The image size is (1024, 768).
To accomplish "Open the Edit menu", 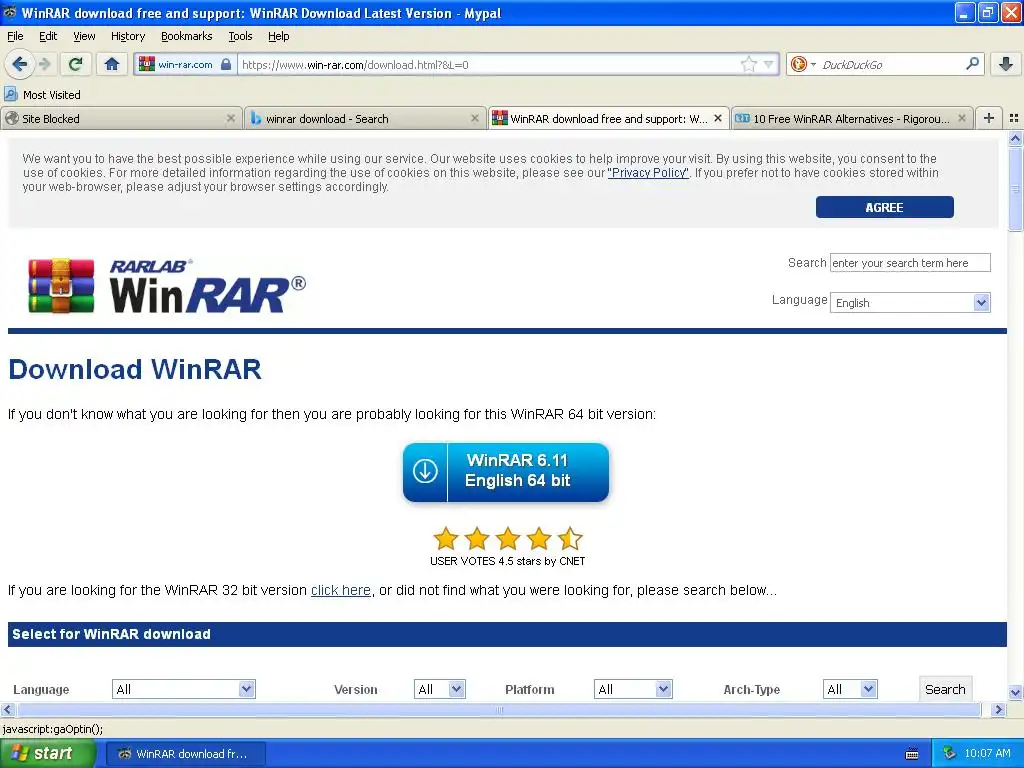I will (x=48, y=36).
